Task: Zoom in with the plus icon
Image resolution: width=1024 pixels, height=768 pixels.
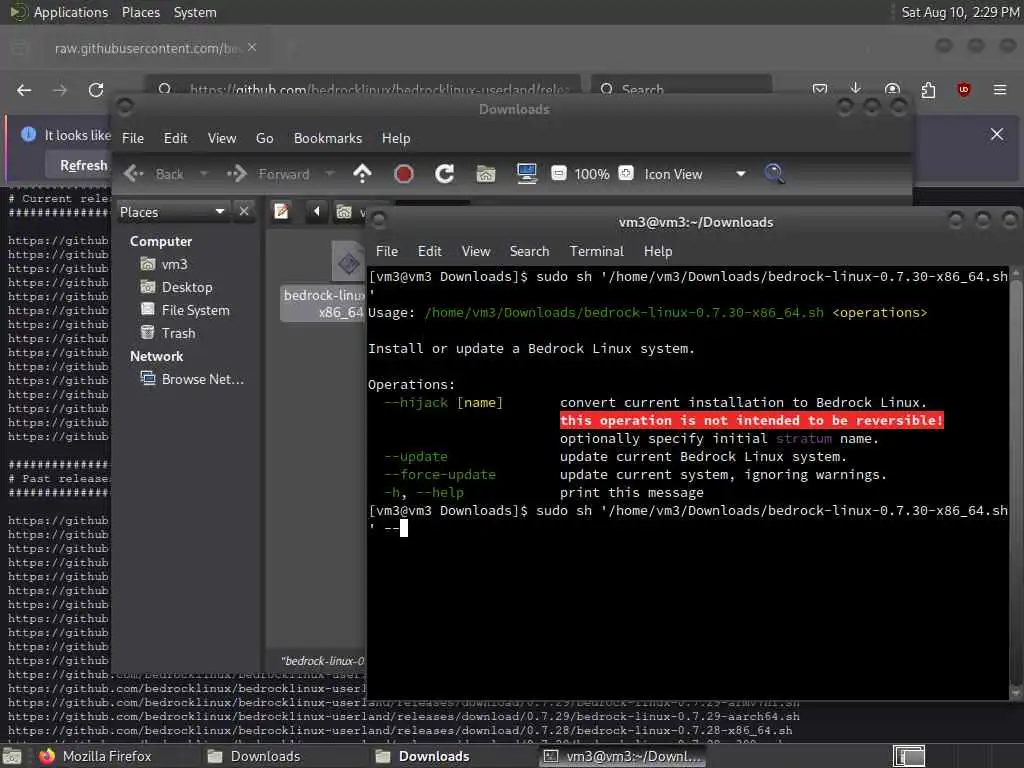Action: (x=626, y=173)
